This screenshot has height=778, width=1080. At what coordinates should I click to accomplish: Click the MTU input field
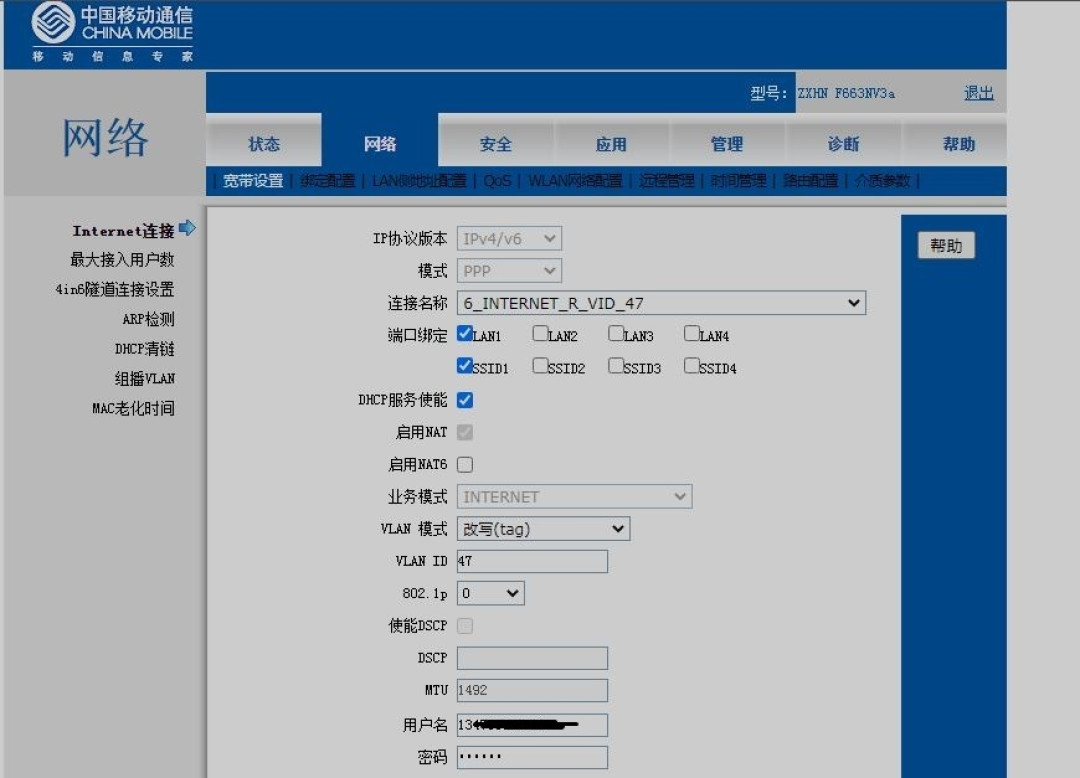tap(532, 691)
